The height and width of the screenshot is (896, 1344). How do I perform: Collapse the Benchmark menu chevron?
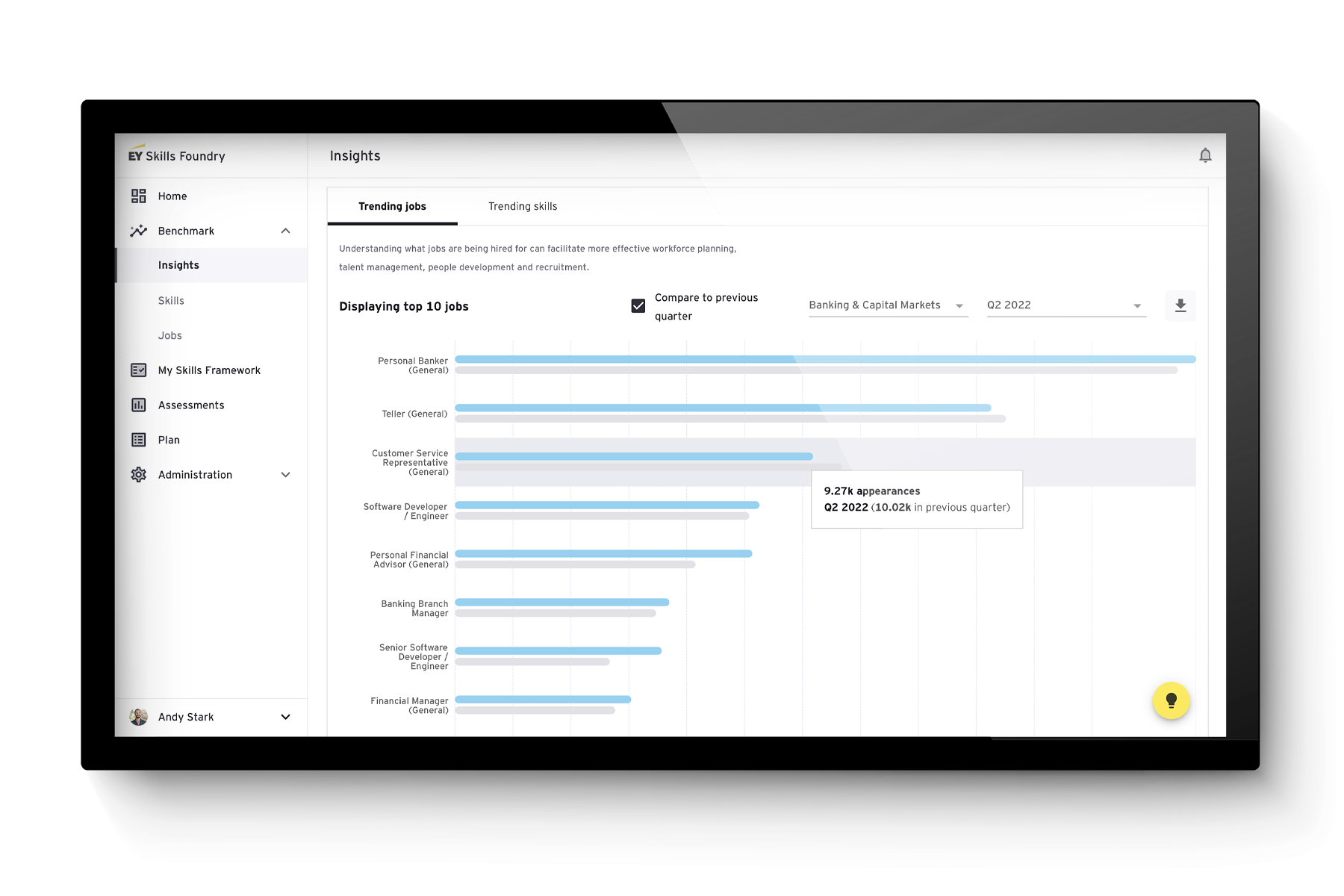click(x=285, y=231)
